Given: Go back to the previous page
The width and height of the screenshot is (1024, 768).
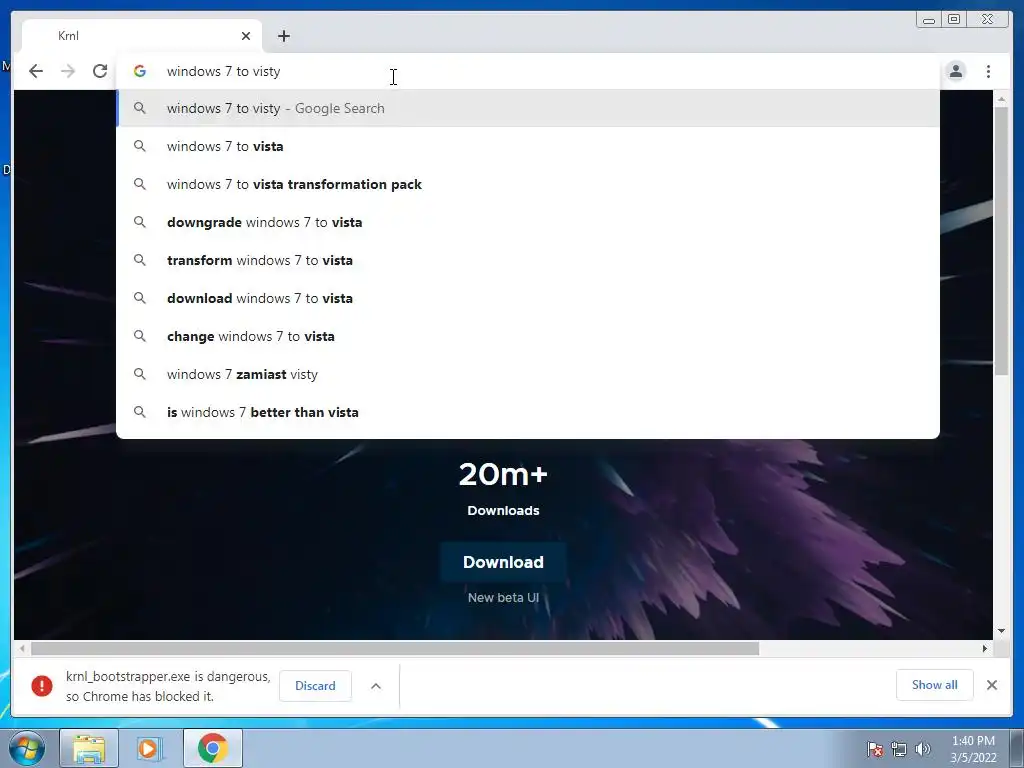Looking at the screenshot, I should pos(36,71).
